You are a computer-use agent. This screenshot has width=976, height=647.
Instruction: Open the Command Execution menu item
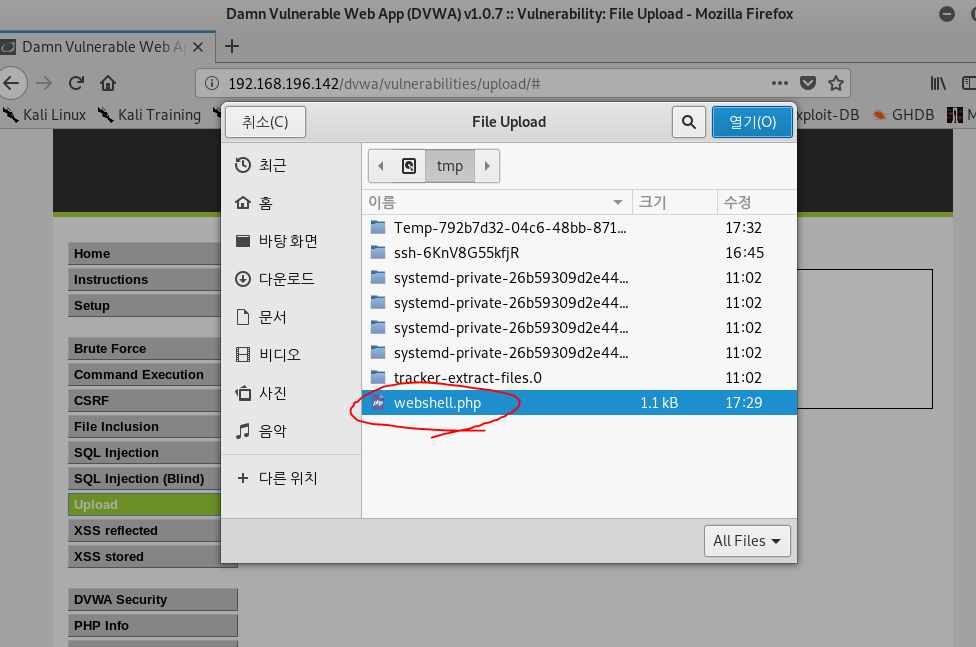pos(144,375)
